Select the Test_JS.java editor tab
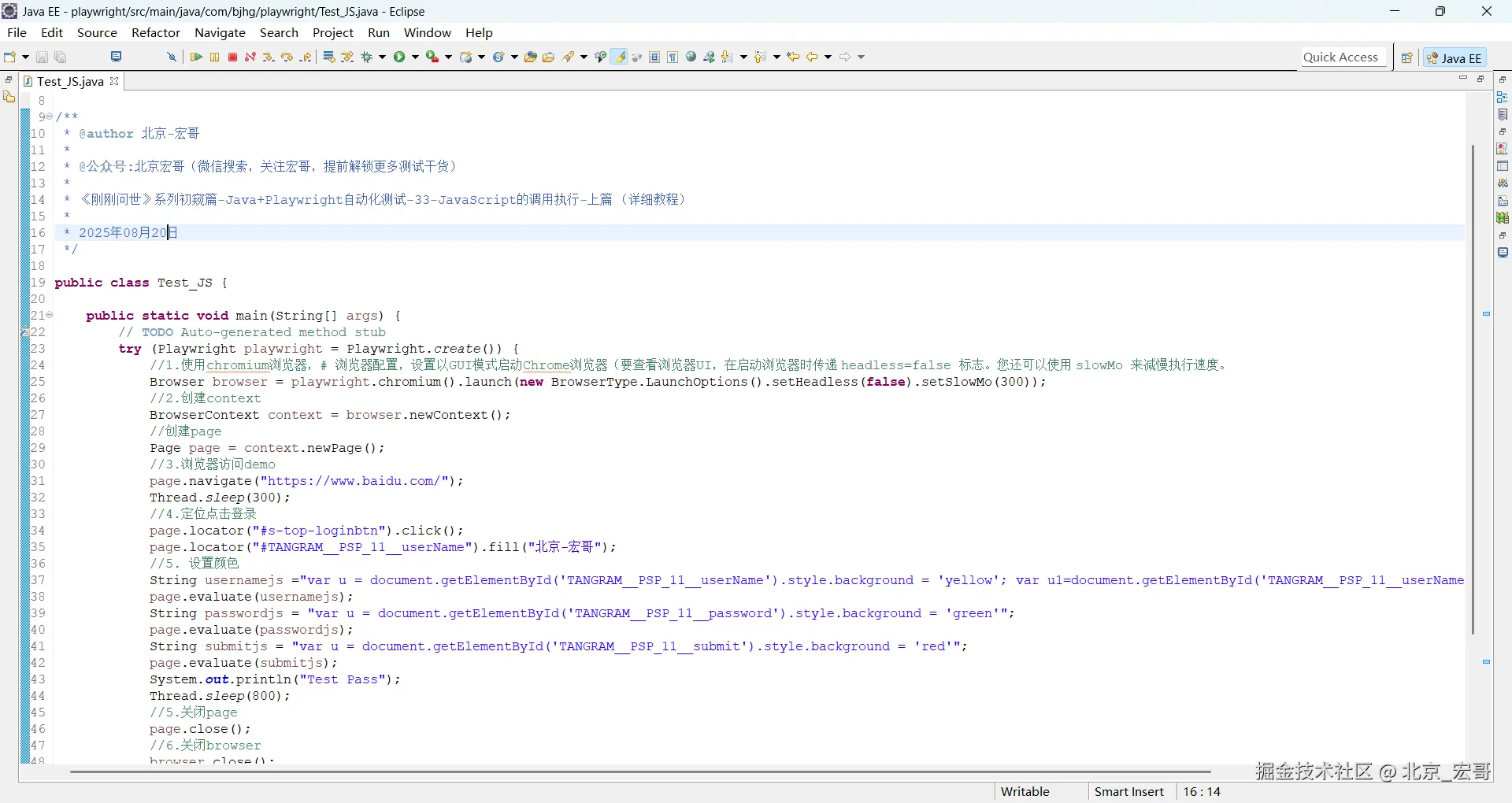Screen dimensions: 1512x803 pos(70,81)
